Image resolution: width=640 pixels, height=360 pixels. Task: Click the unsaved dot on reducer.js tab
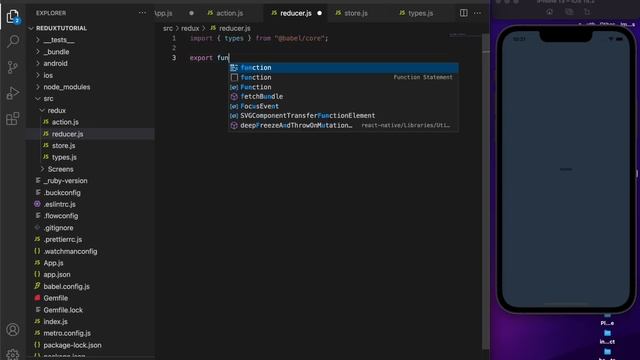(320, 13)
